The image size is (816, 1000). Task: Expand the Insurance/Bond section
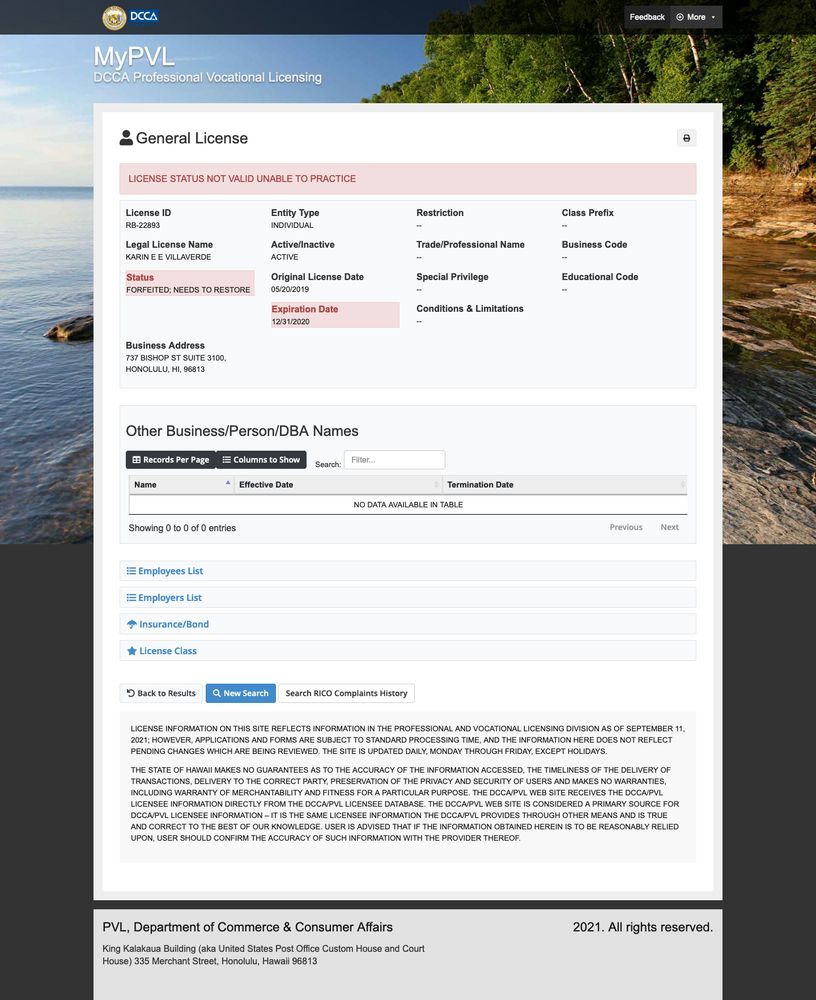pos(174,624)
